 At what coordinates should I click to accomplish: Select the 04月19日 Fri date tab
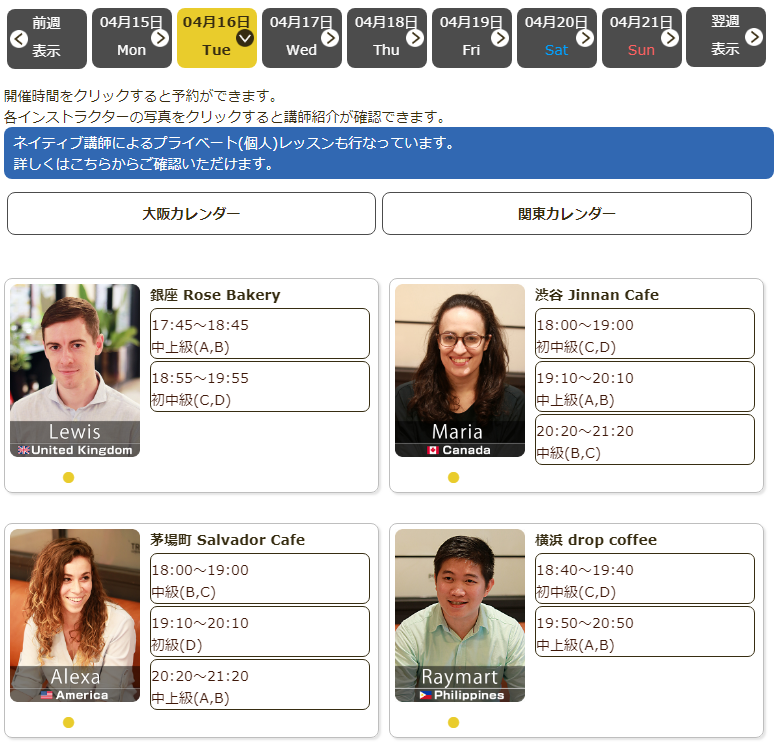[x=471, y=38]
